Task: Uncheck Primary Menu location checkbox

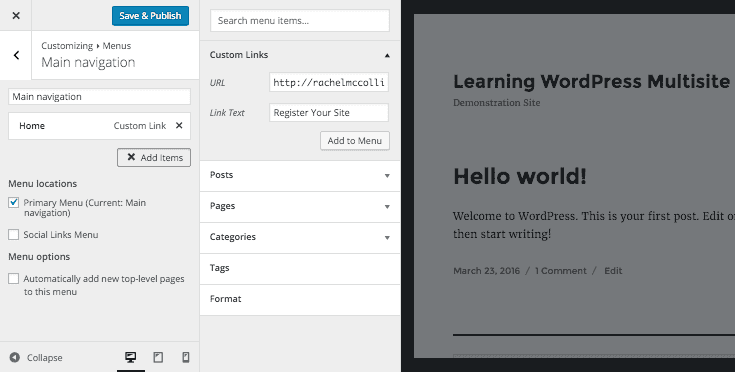Action: tap(14, 202)
